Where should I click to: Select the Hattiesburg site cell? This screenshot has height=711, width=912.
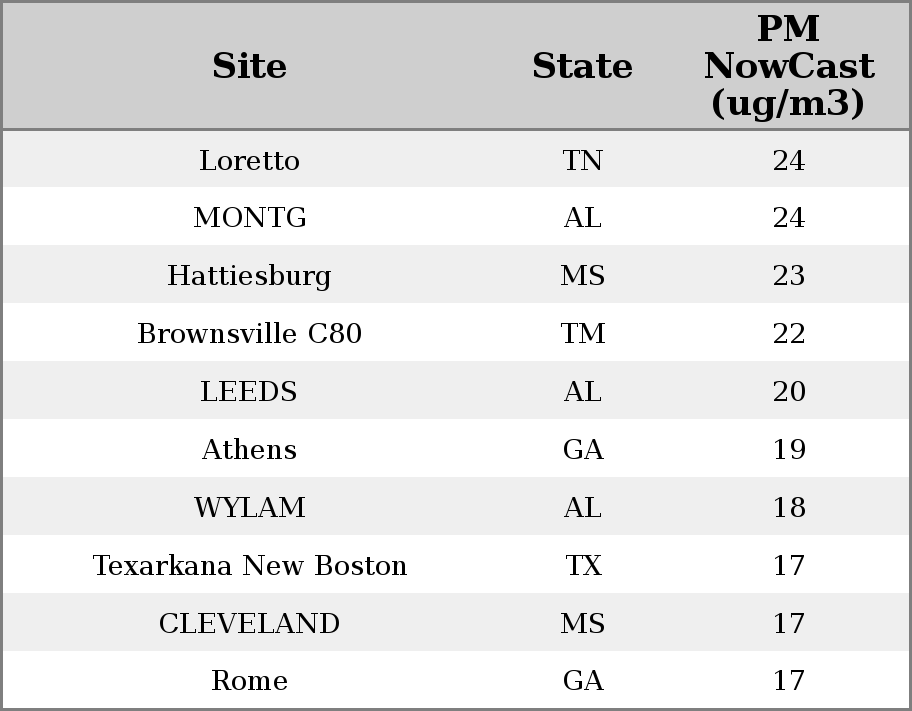[x=249, y=276]
